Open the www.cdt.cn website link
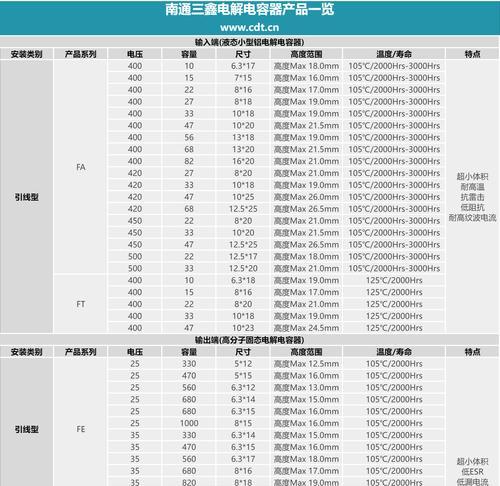 [250, 27]
